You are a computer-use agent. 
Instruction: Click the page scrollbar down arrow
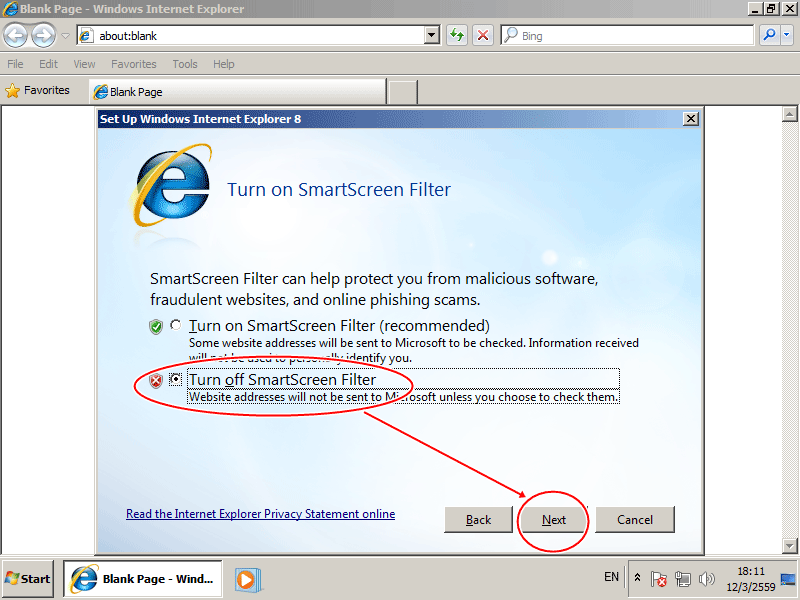(x=789, y=546)
